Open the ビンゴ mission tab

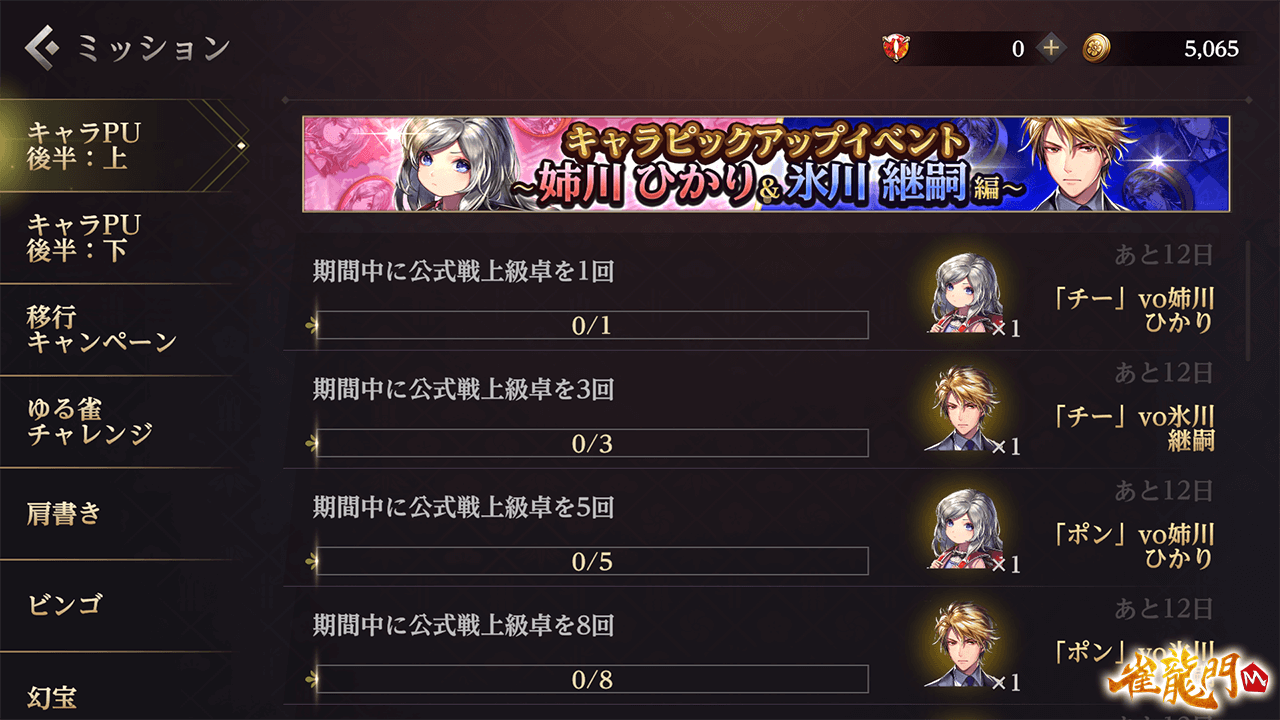(x=117, y=605)
